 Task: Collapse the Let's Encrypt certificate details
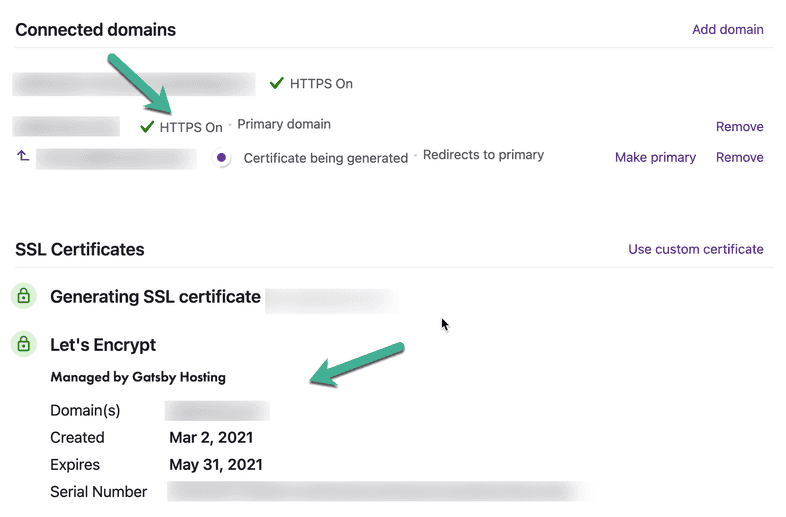(103, 345)
